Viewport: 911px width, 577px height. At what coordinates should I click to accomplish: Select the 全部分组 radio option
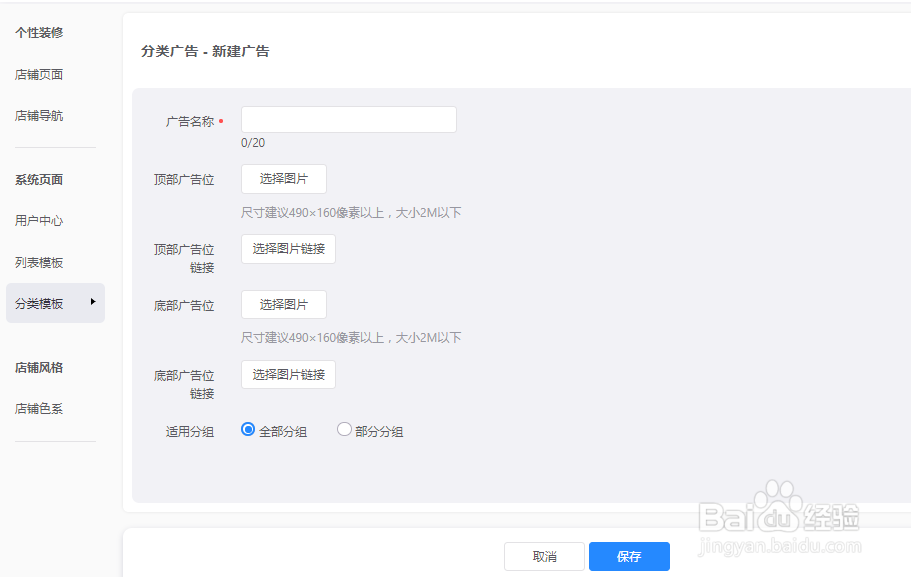[248, 429]
